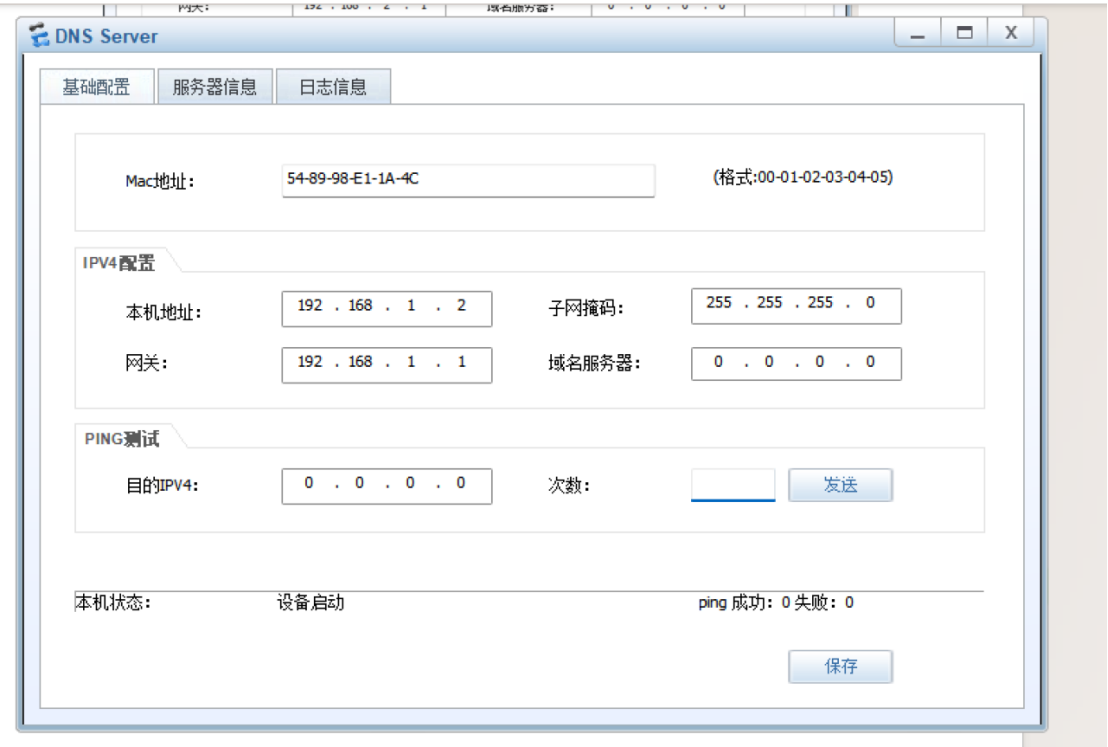The width and height of the screenshot is (1108, 747).
Task: Click the DNS Server title bar icon
Action: (39, 35)
